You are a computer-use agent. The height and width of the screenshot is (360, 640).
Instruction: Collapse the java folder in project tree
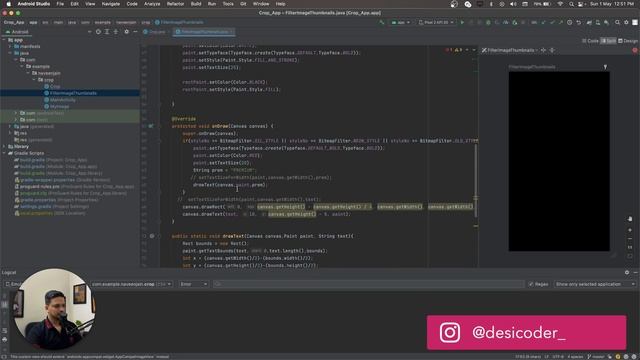pyautogui.click(x=10, y=53)
